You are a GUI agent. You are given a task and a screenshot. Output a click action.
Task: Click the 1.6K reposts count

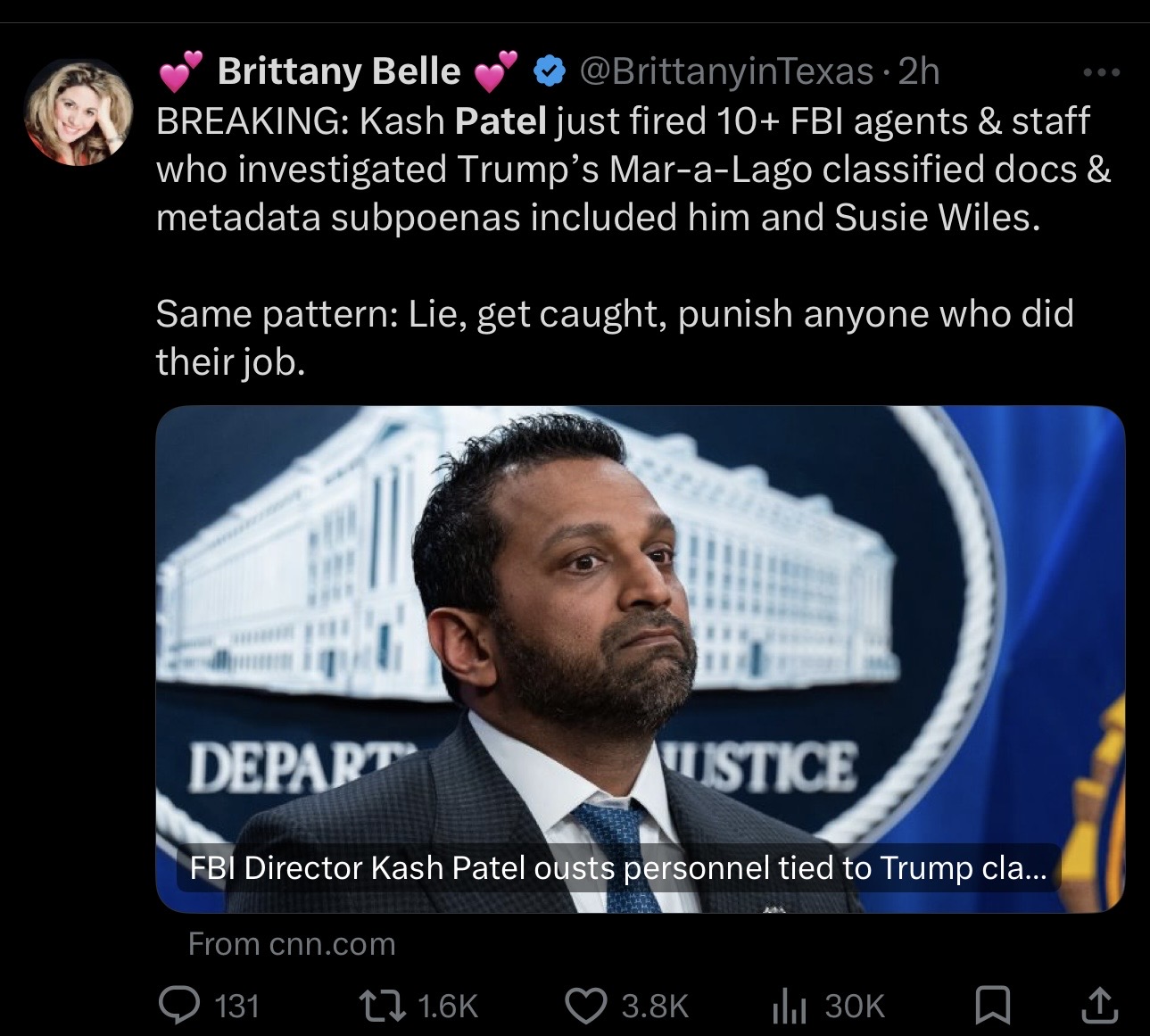point(447,1006)
